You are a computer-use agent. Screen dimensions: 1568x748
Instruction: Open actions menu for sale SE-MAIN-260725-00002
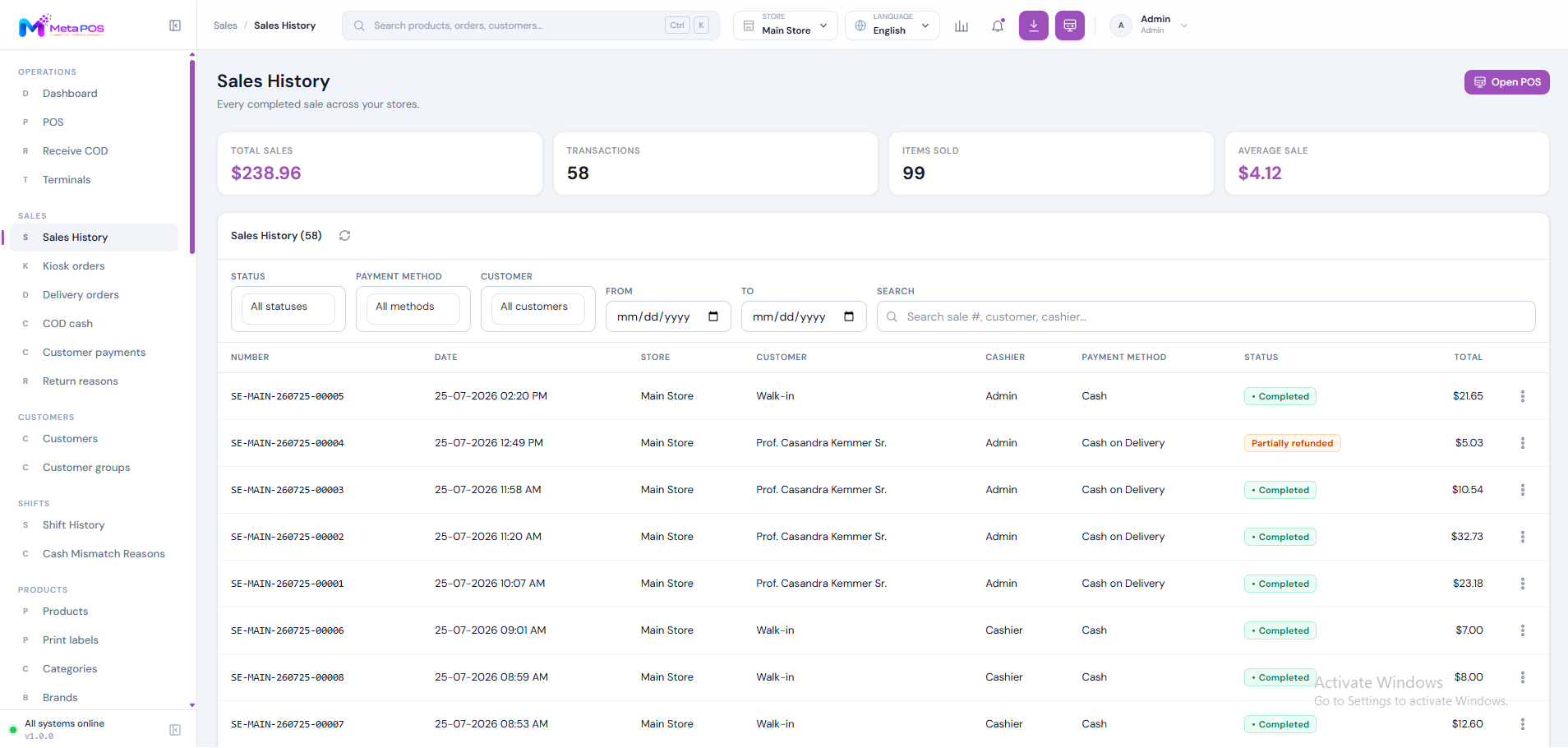point(1523,537)
